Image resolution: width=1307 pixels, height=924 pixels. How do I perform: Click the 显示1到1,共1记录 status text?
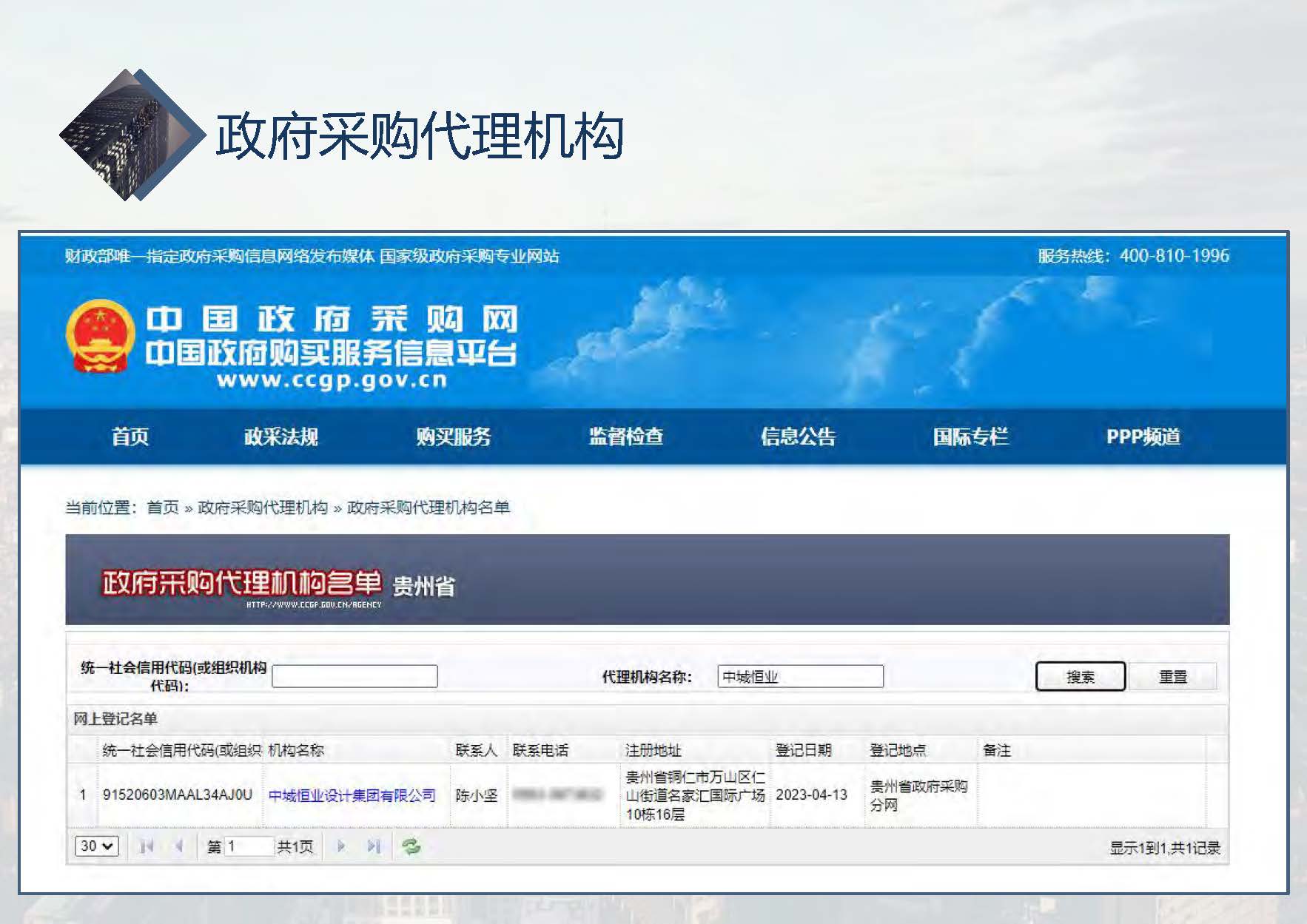pos(1165,848)
